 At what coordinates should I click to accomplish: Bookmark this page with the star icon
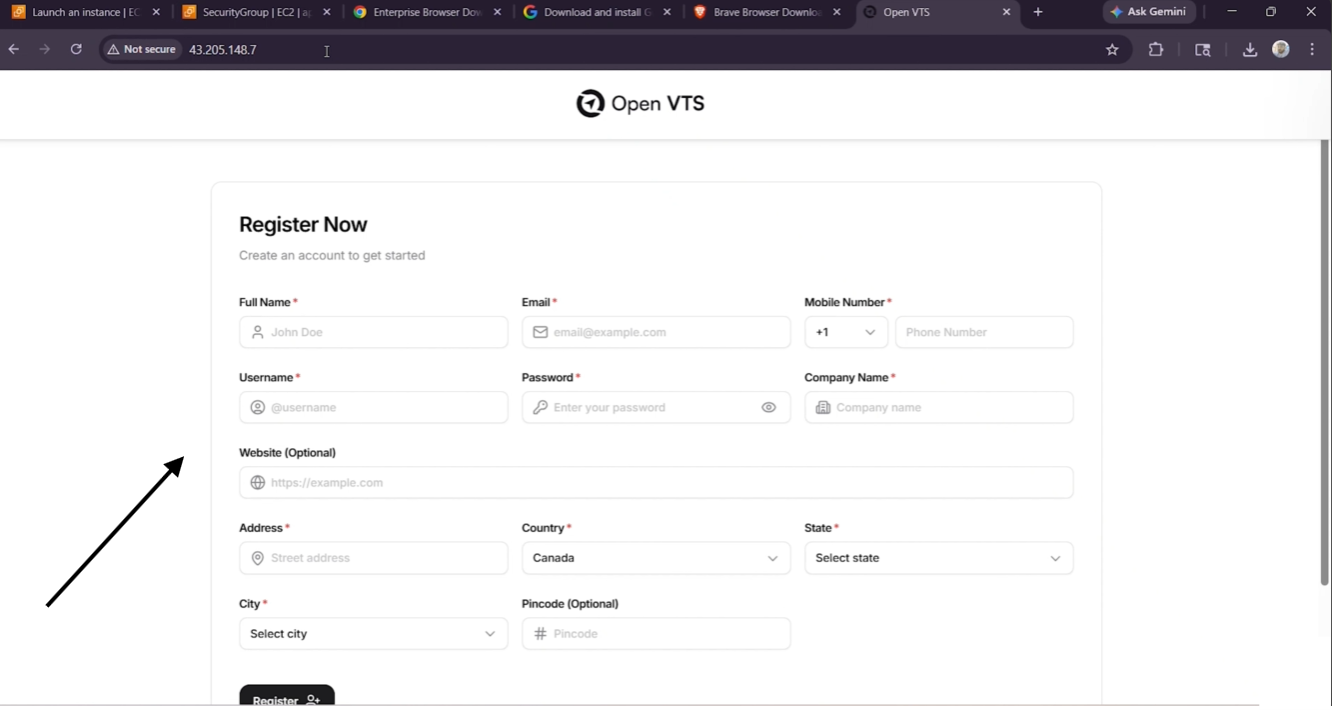[x=1112, y=49]
